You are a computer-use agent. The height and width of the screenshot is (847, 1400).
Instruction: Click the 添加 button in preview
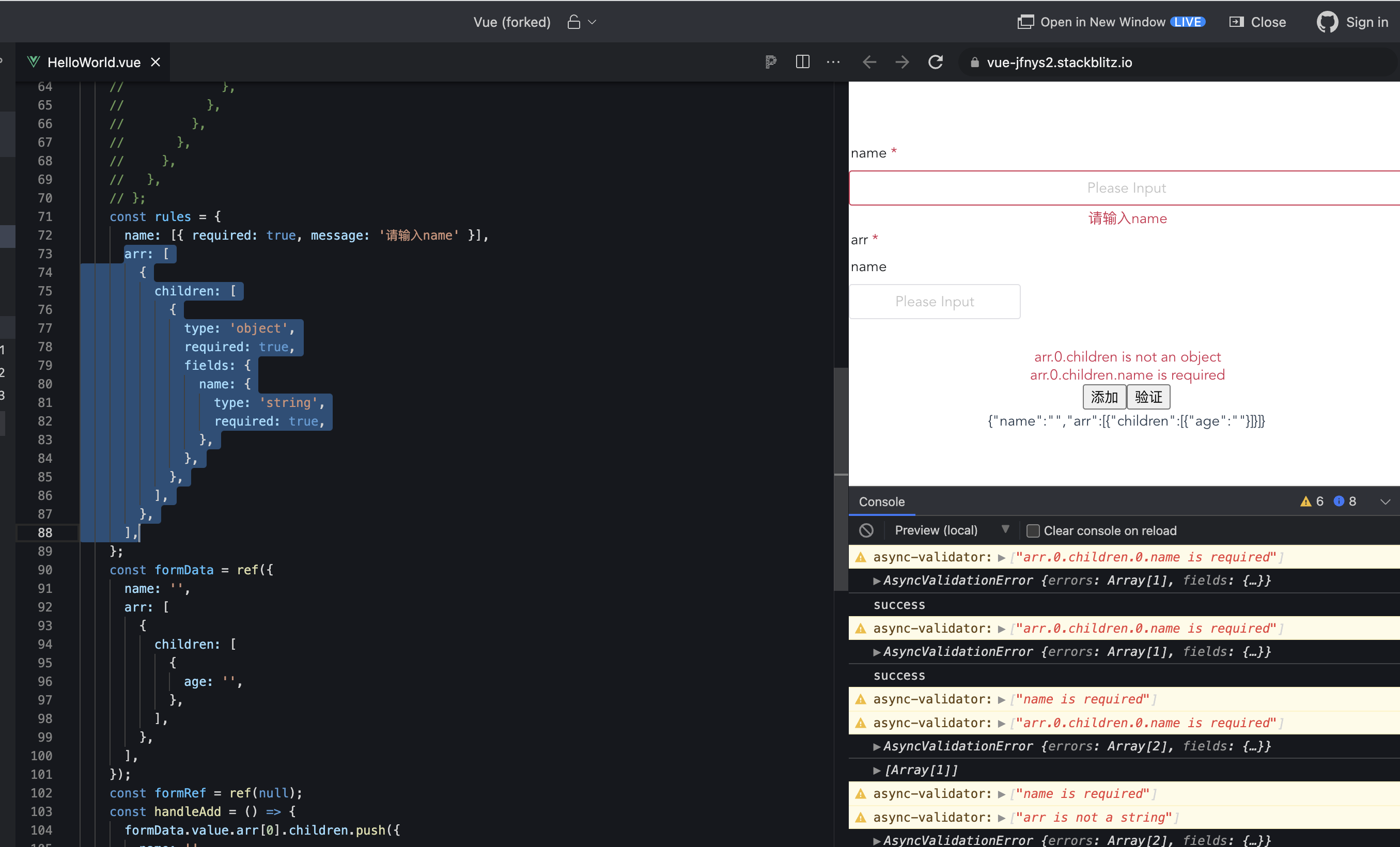coord(1104,397)
